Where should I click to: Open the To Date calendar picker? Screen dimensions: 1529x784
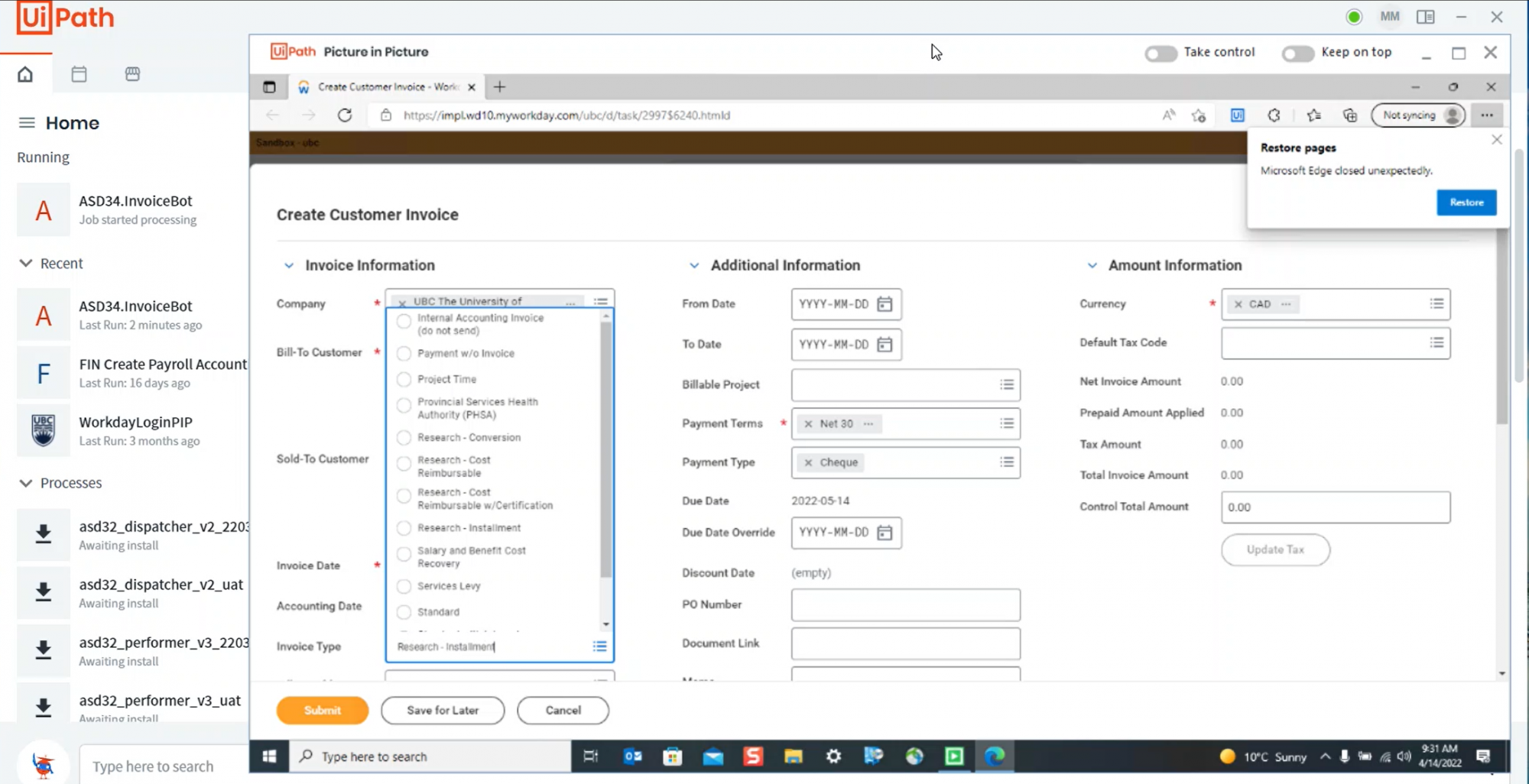pyautogui.click(x=885, y=345)
